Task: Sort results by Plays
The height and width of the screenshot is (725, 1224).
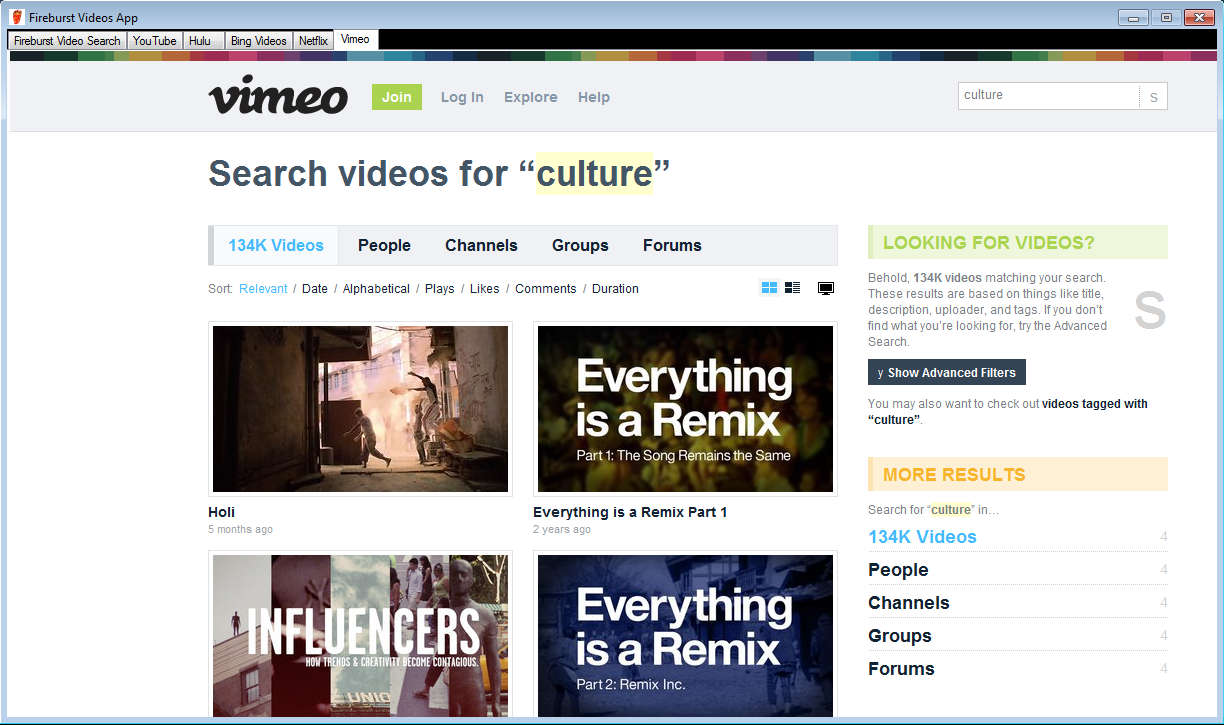Action: click(x=439, y=289)
